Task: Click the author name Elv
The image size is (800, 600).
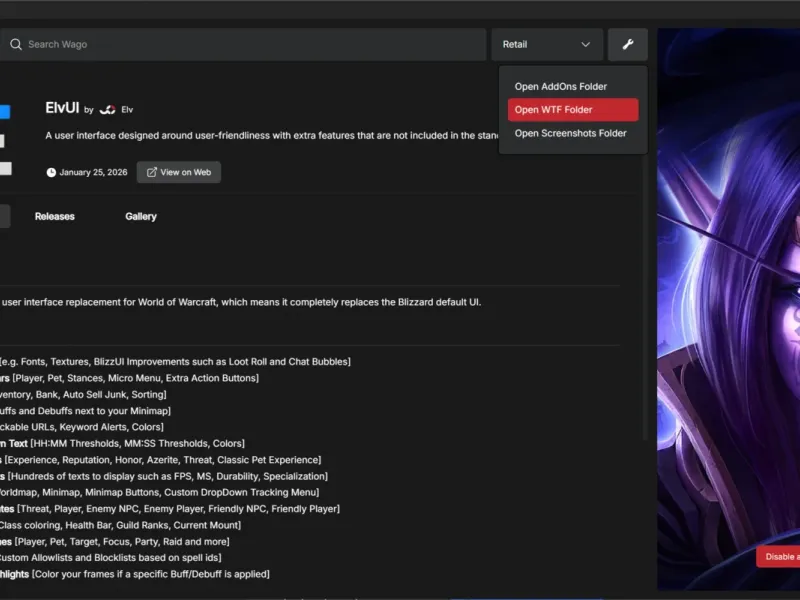Action: (x=127, y=110)
